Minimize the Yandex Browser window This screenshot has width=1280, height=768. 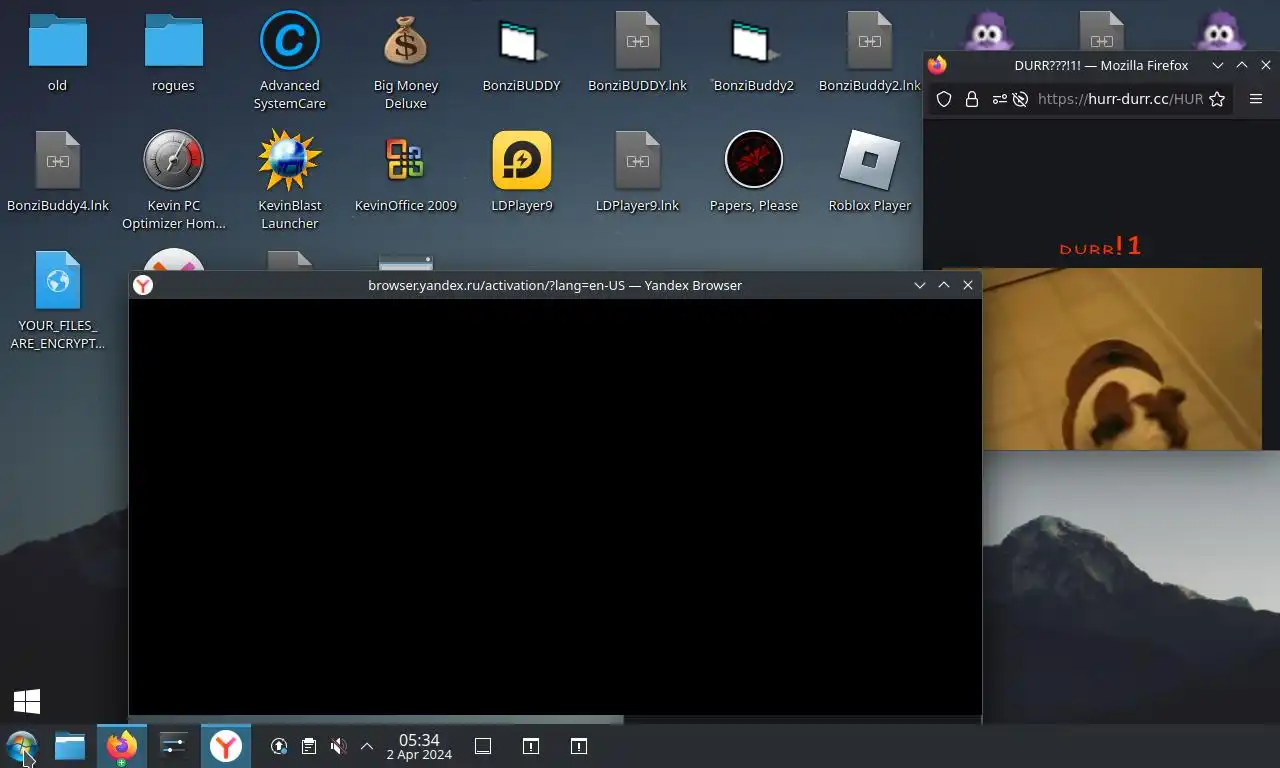(920, 285)
